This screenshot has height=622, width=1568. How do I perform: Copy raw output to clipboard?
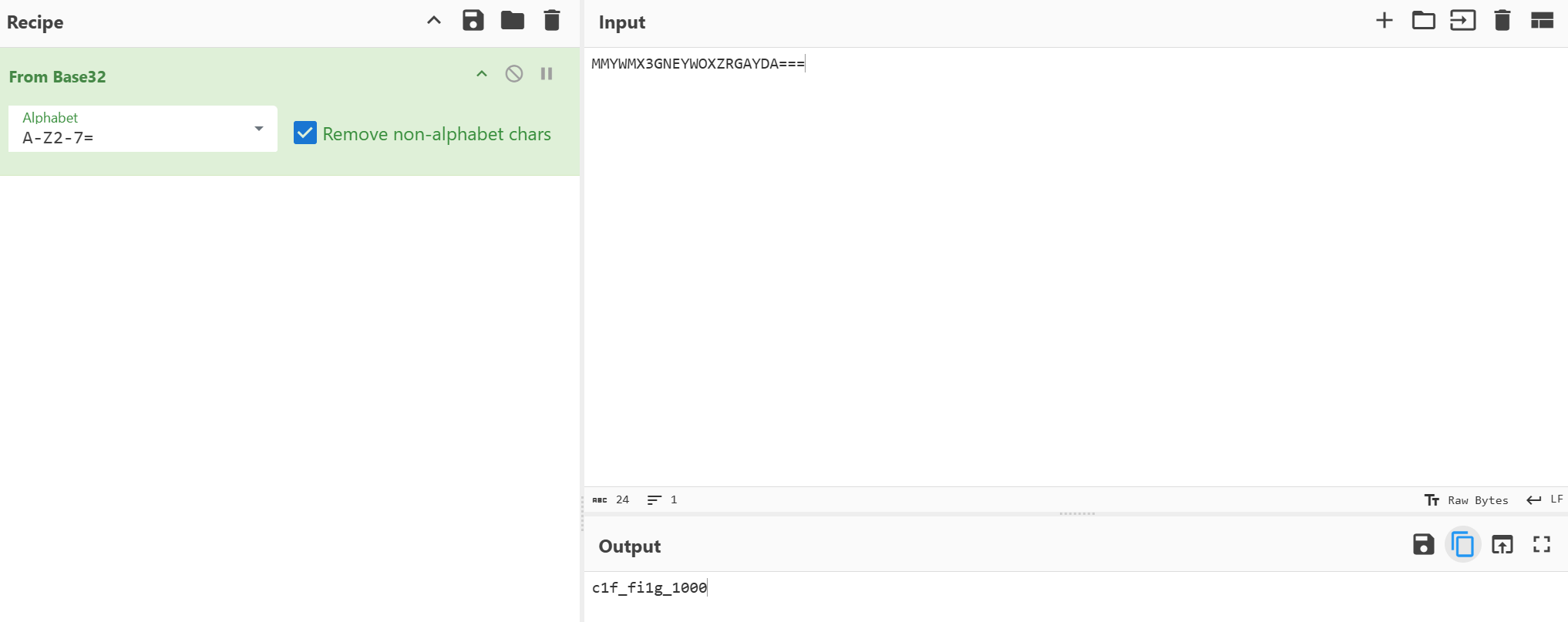[1462, 545]
